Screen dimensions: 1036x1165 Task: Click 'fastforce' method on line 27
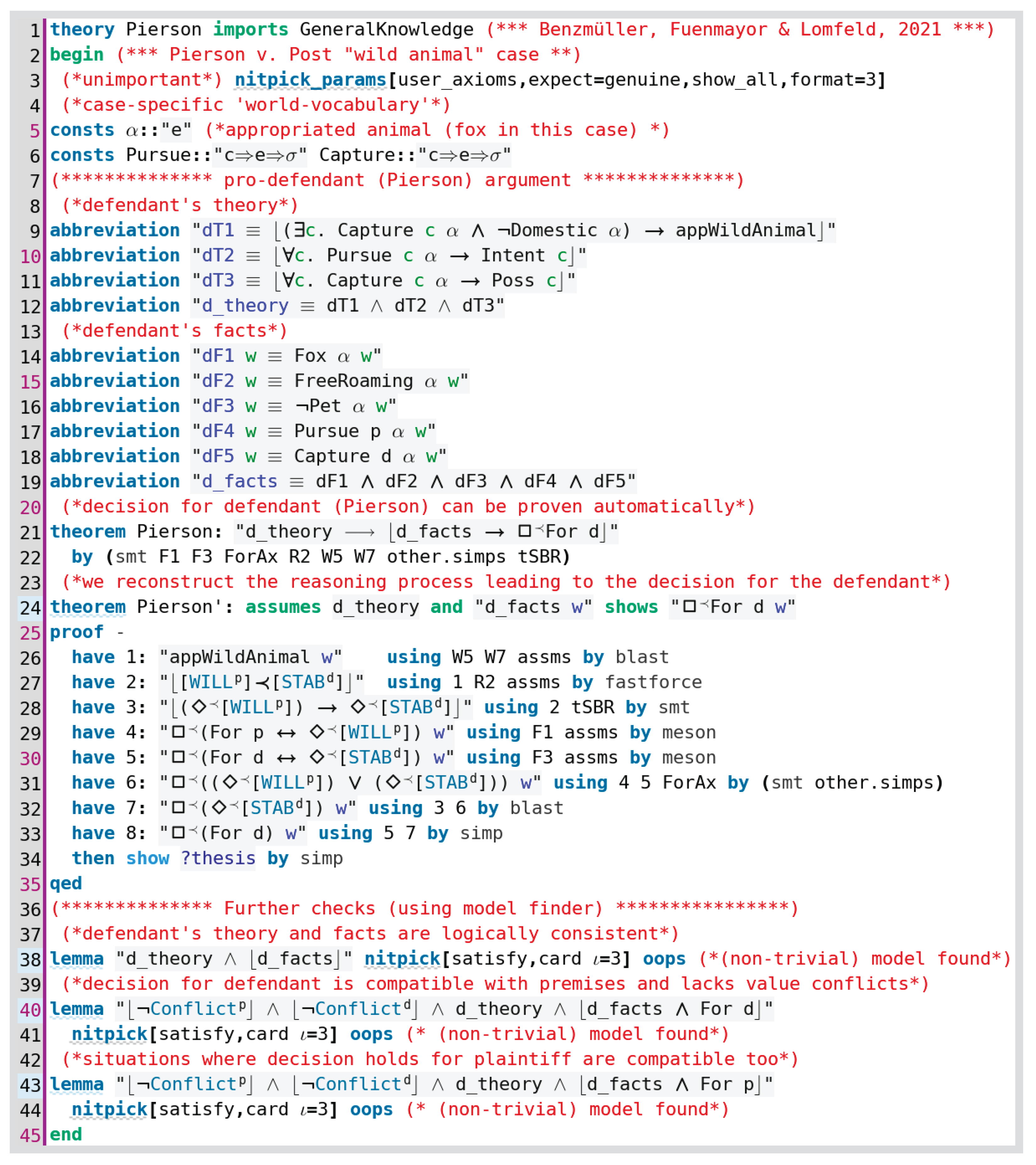(x=653, y=683)
